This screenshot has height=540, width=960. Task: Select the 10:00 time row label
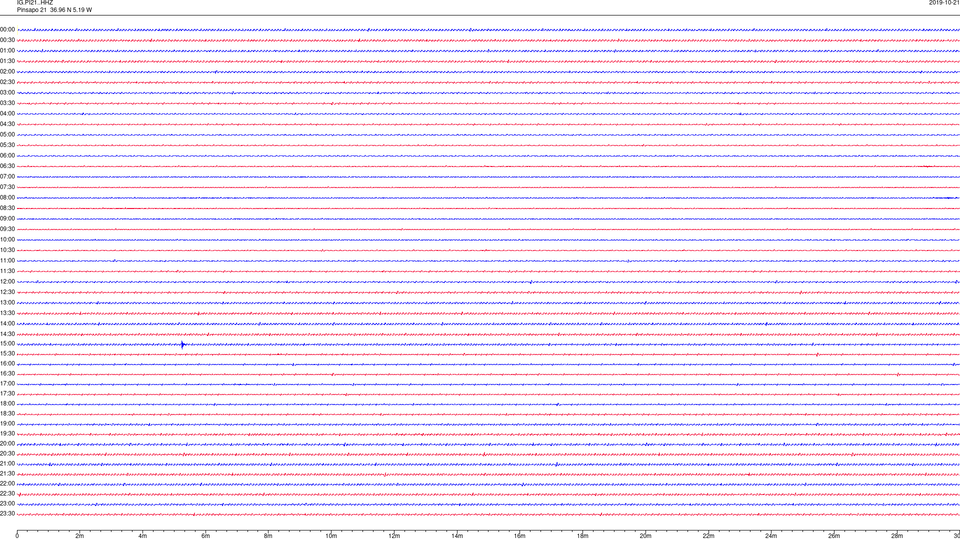(x=7, y=239)
